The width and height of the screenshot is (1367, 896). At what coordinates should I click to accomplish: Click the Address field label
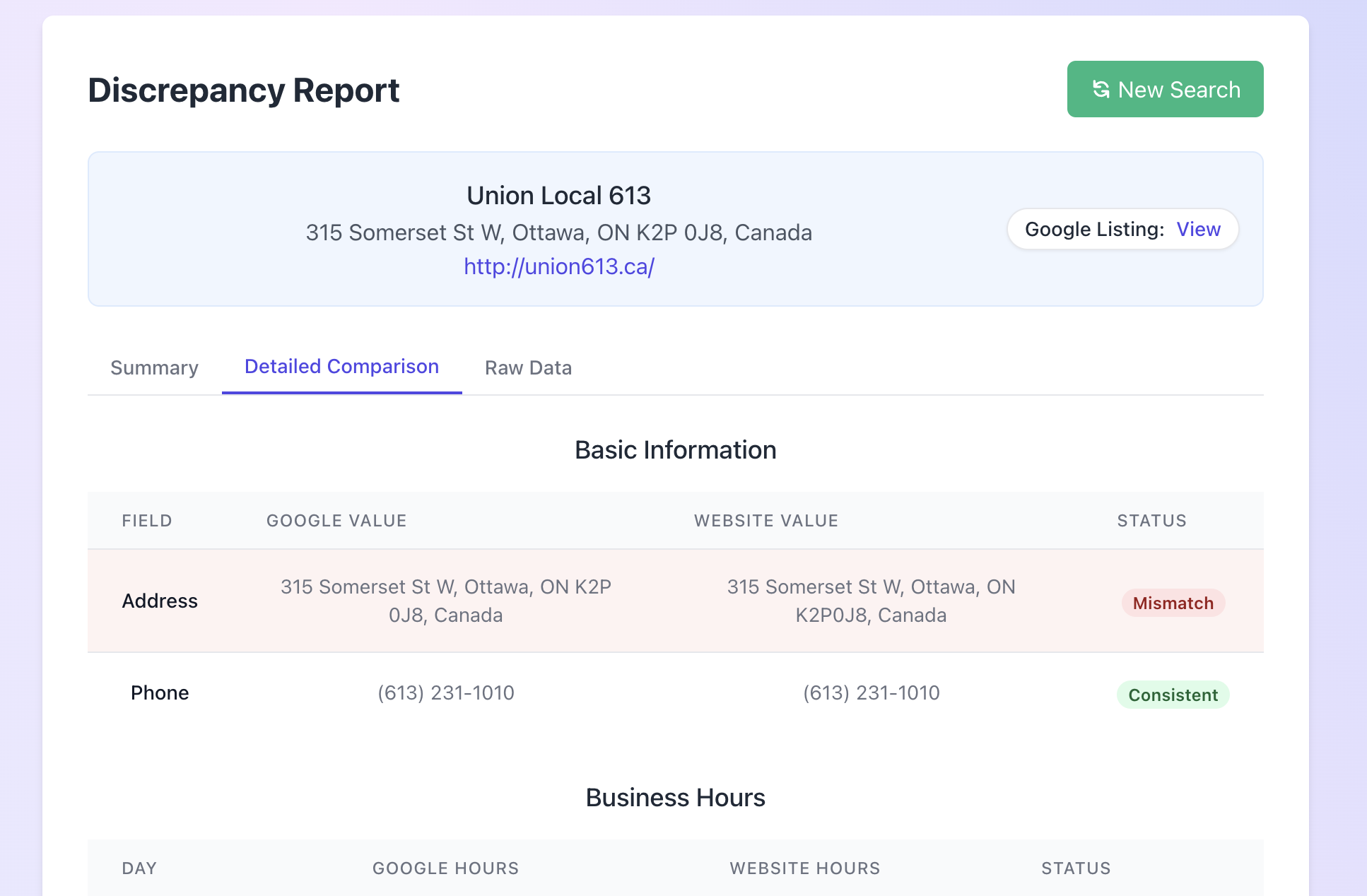160,601
